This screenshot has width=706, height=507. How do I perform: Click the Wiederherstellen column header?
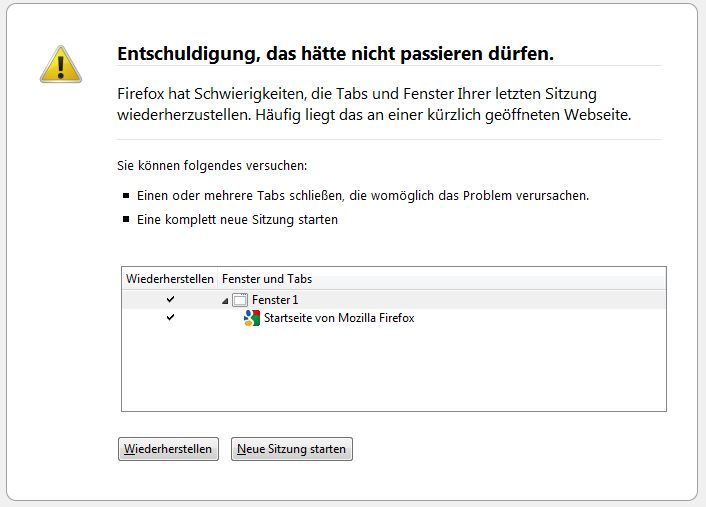tap(169, 279)
